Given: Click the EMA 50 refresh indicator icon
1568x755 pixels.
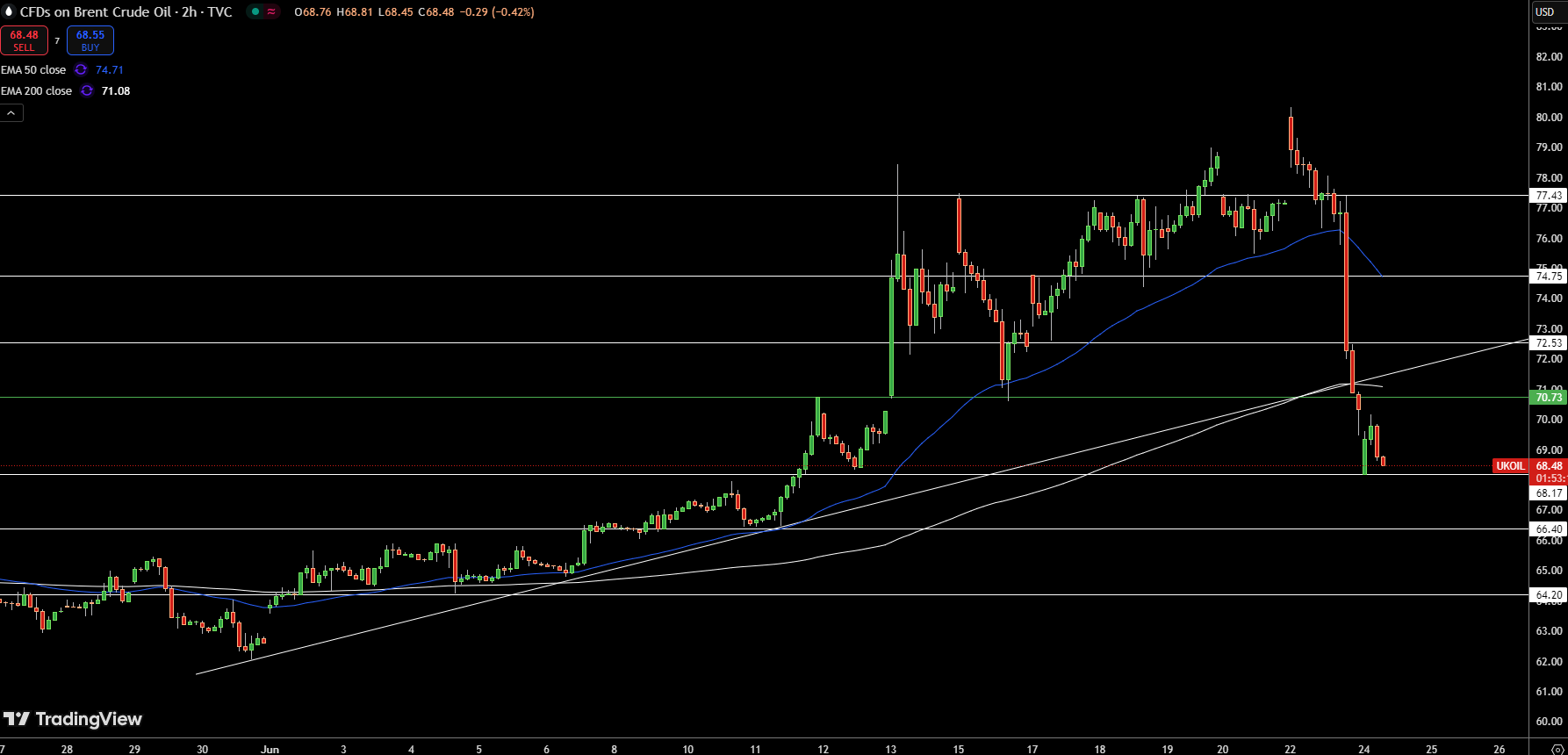Looking at the screenshot, I should (81, 69).
